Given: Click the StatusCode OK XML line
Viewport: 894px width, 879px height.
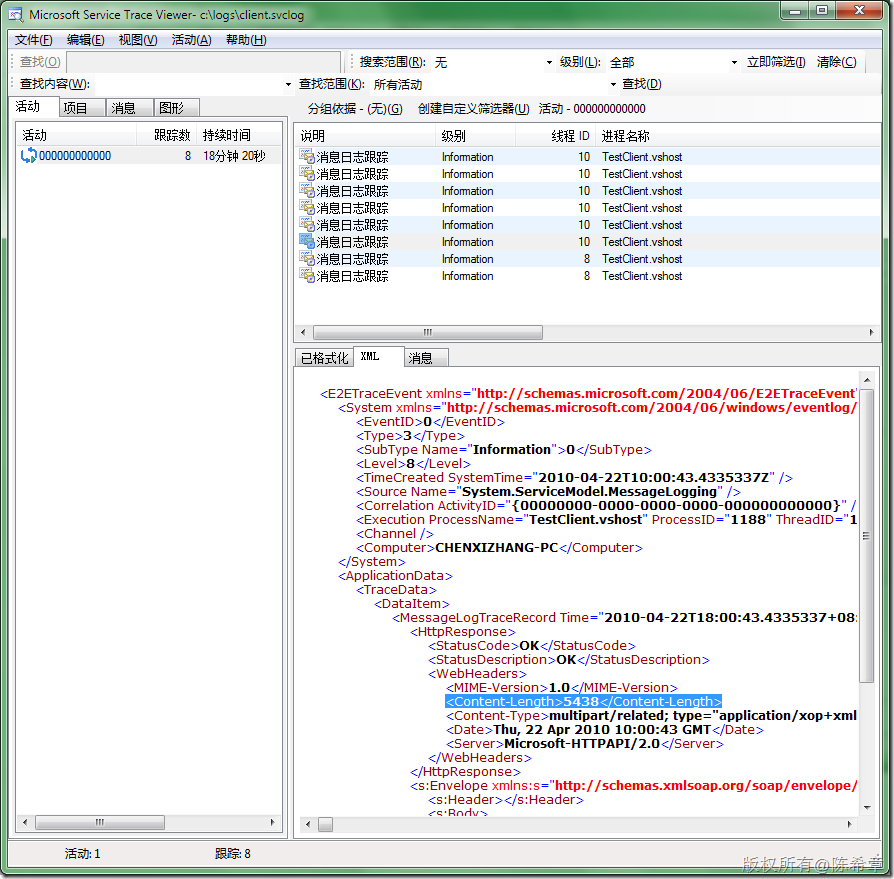Looking at the screenshot, I should (x=531, y=646).
